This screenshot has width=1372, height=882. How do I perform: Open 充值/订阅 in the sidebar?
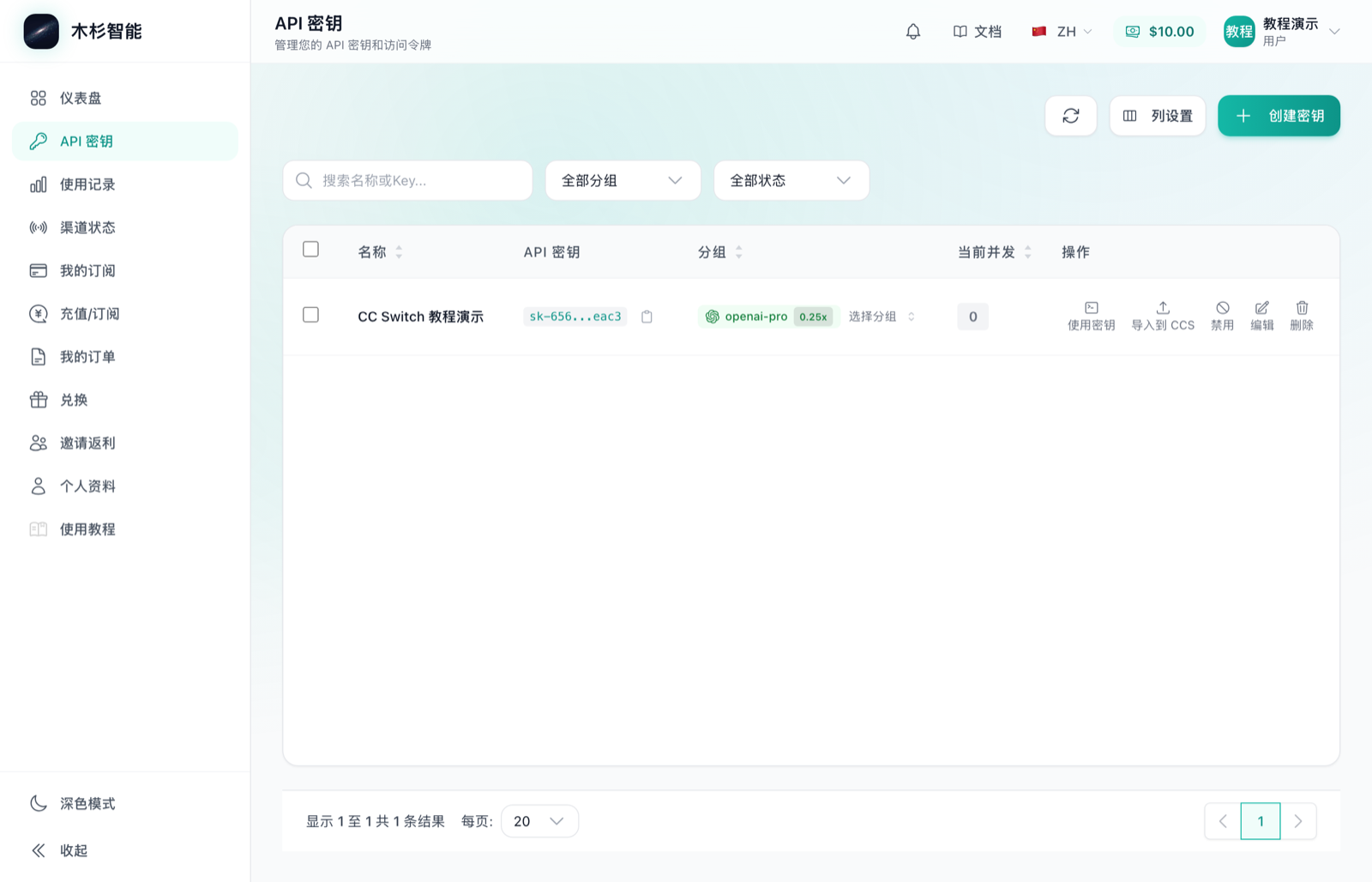point(125,314)
